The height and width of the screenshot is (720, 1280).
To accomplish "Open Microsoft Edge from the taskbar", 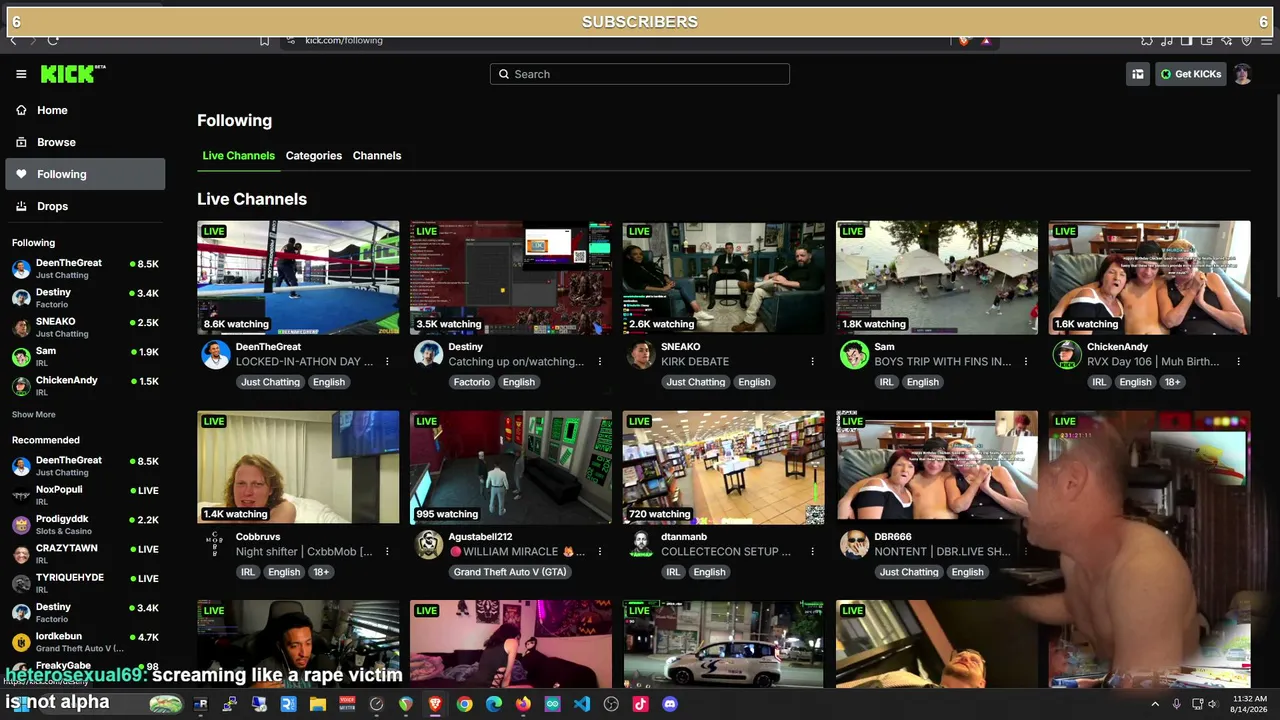I will (494, 704).
